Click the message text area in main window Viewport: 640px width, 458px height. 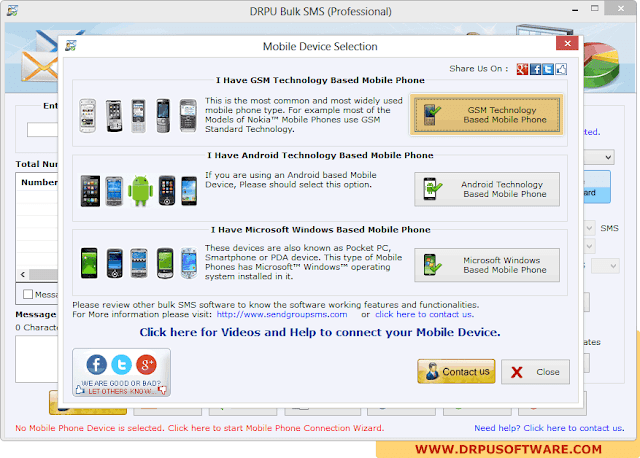coord(37,359)
